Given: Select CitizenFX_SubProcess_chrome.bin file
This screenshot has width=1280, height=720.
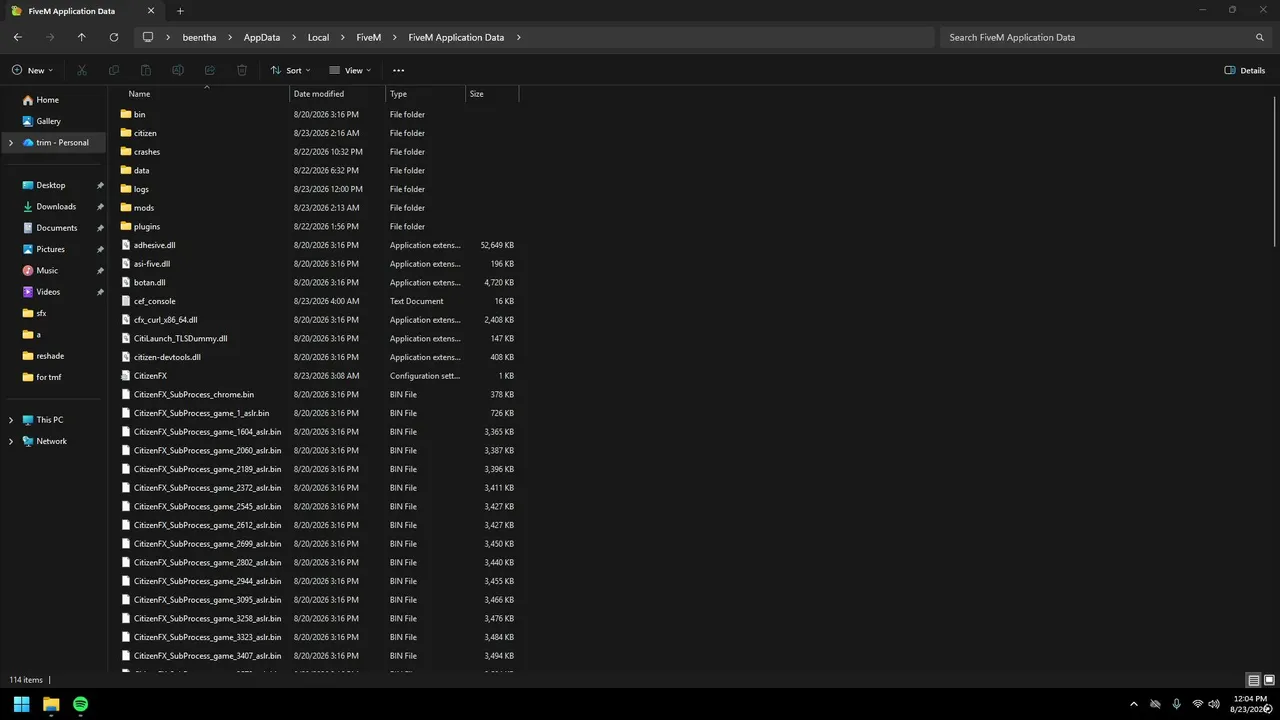Looking at the screenshot, I should (x=194, y=395).
